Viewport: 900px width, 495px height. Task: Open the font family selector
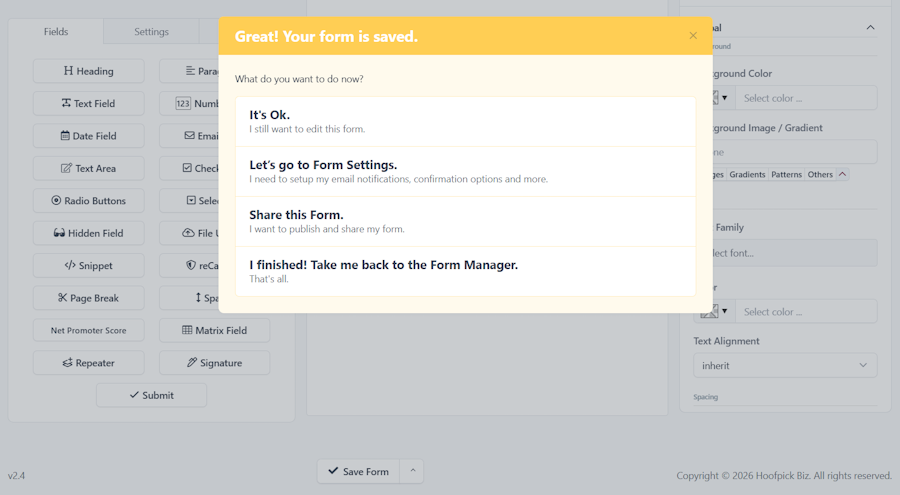[x=795, y=253]
